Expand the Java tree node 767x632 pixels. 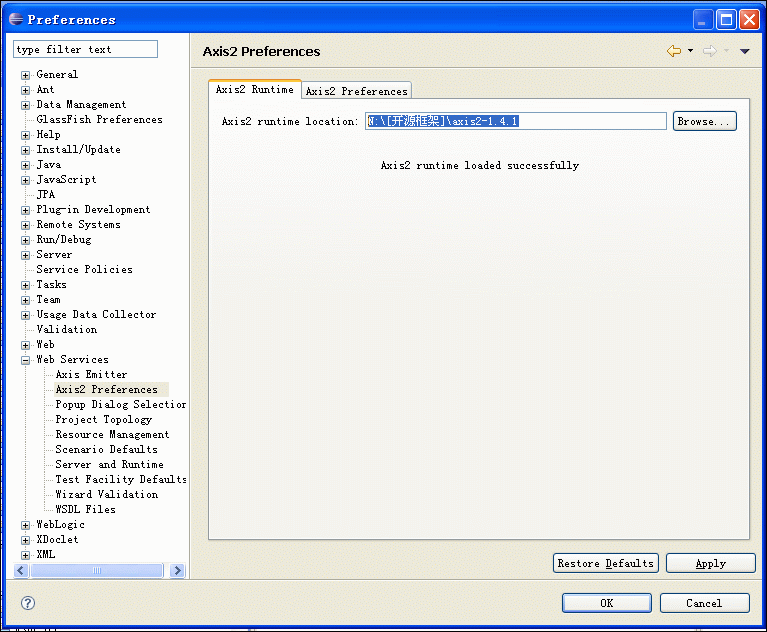(x=25, y=165)
